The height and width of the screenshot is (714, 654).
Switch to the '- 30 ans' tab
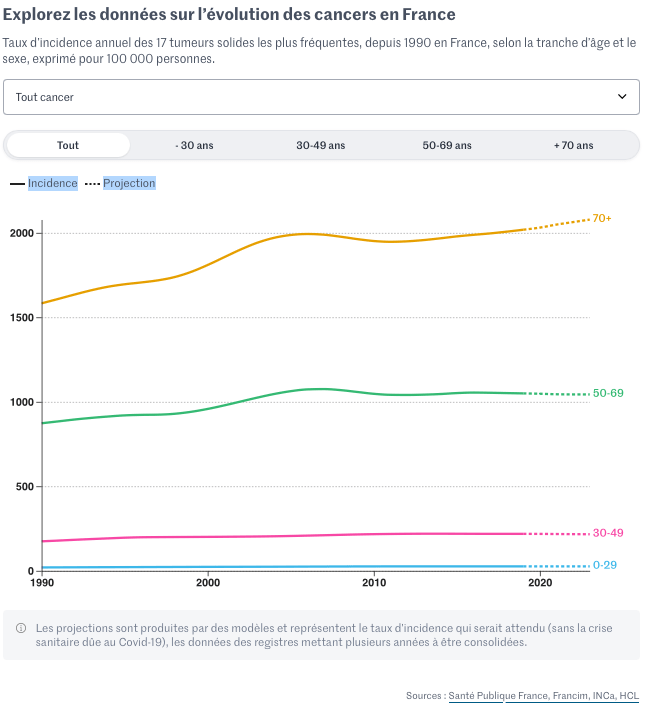(194, 145)
